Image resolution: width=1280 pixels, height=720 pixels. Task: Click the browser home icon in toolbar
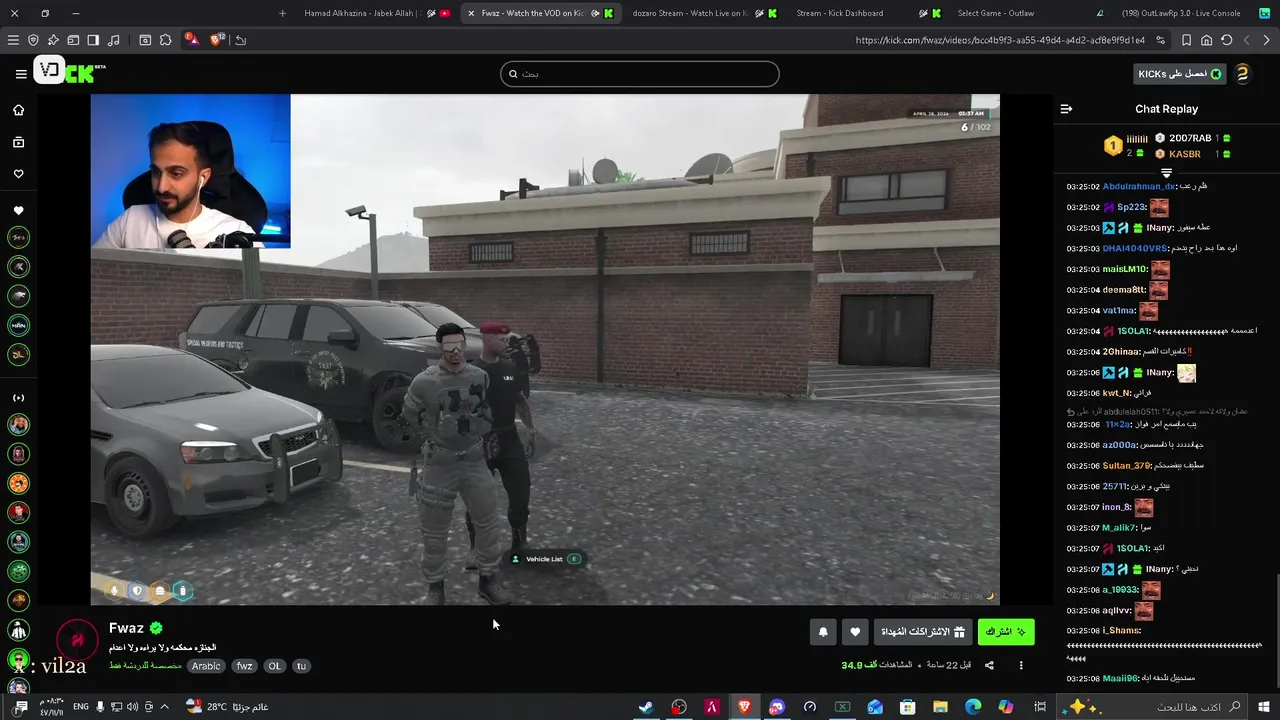point(1207,40)
